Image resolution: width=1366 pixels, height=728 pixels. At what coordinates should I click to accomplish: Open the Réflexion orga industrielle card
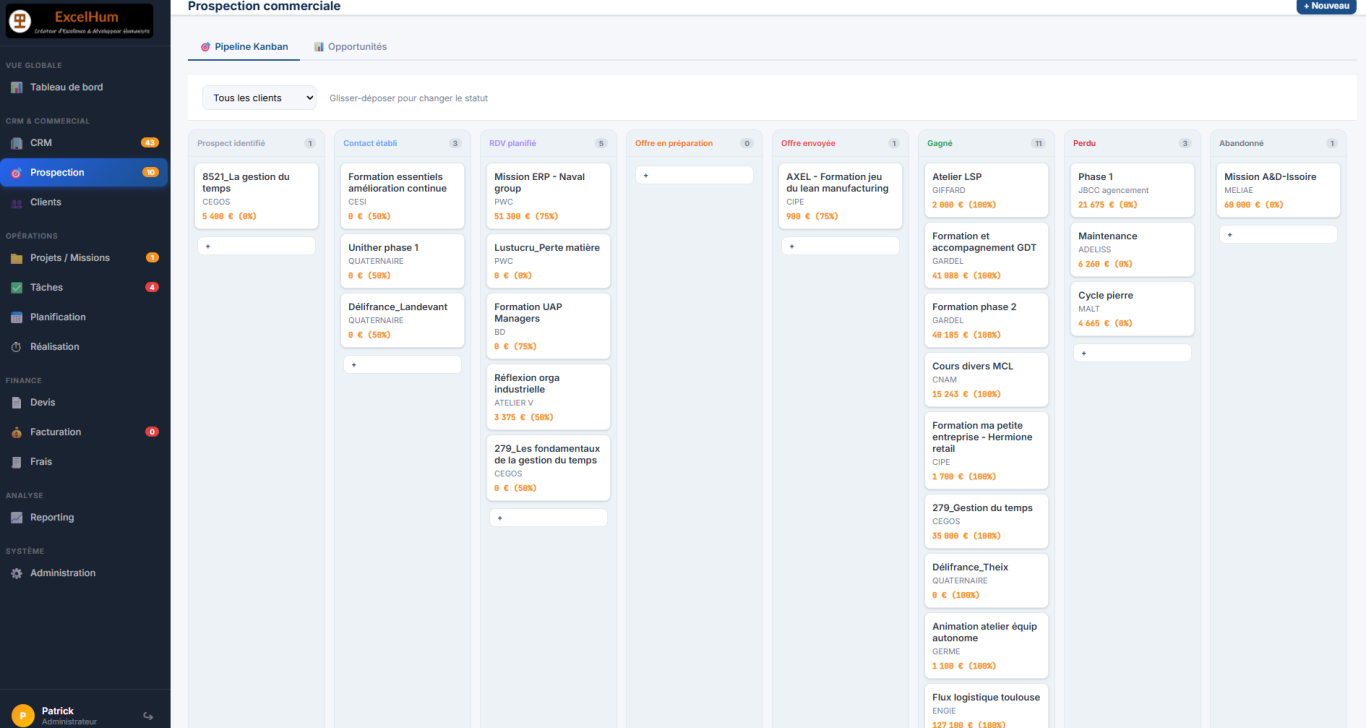point(548,397)
